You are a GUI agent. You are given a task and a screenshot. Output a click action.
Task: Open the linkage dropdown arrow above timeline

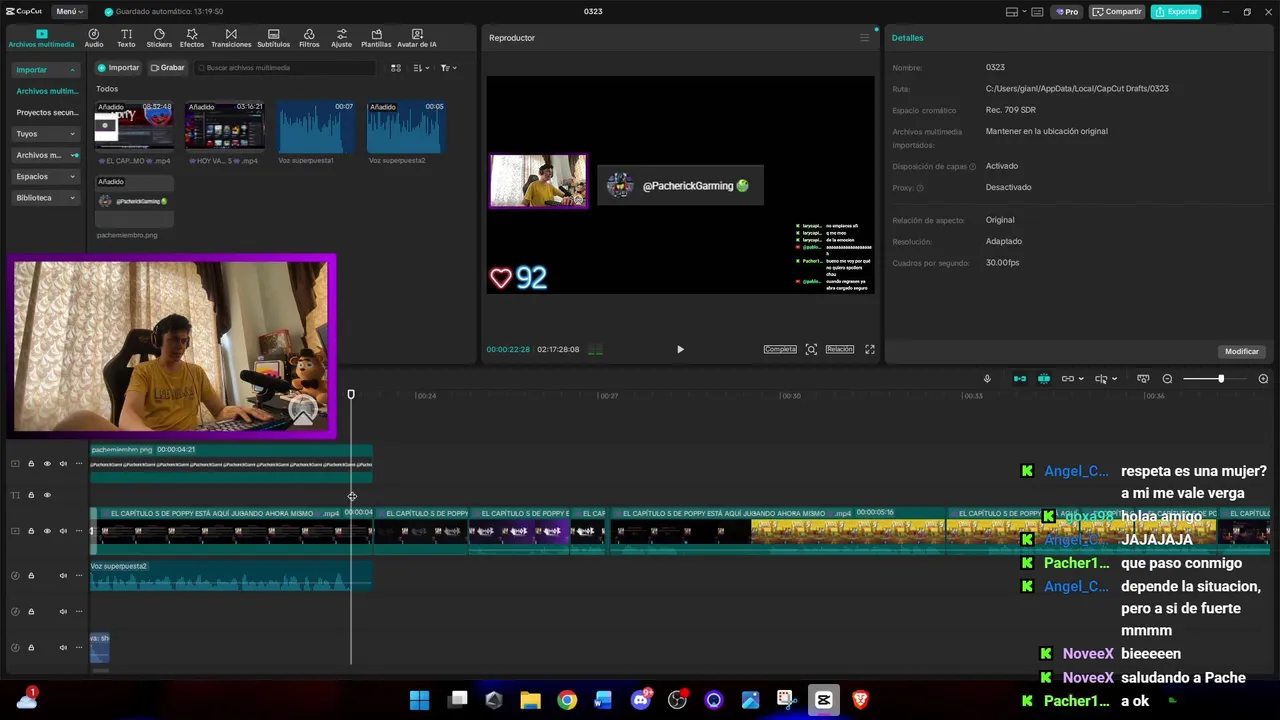coord(1083,379)
